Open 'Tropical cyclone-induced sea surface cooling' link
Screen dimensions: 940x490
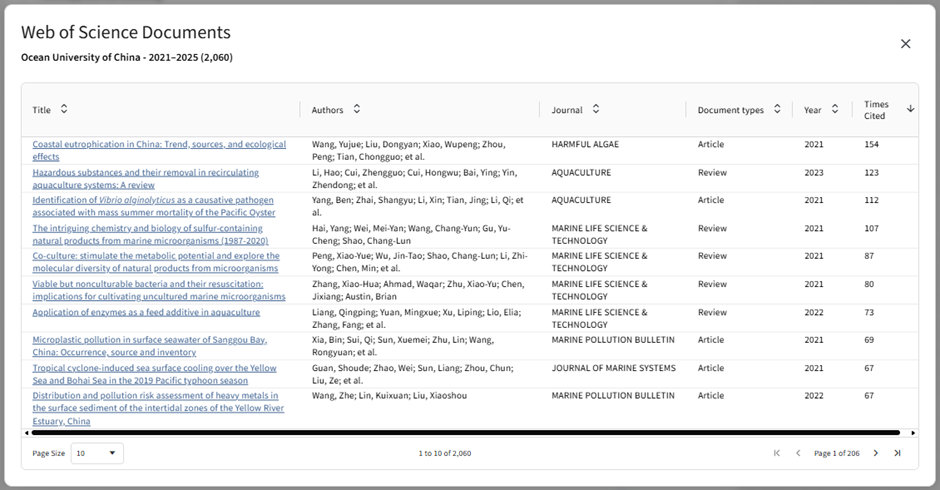coord(155,374)
